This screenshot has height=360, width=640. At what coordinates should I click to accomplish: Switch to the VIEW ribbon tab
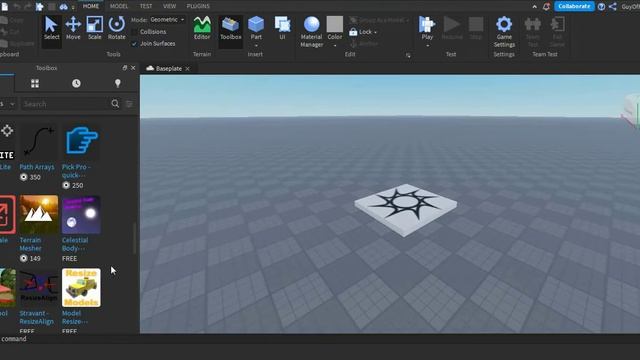169,6
